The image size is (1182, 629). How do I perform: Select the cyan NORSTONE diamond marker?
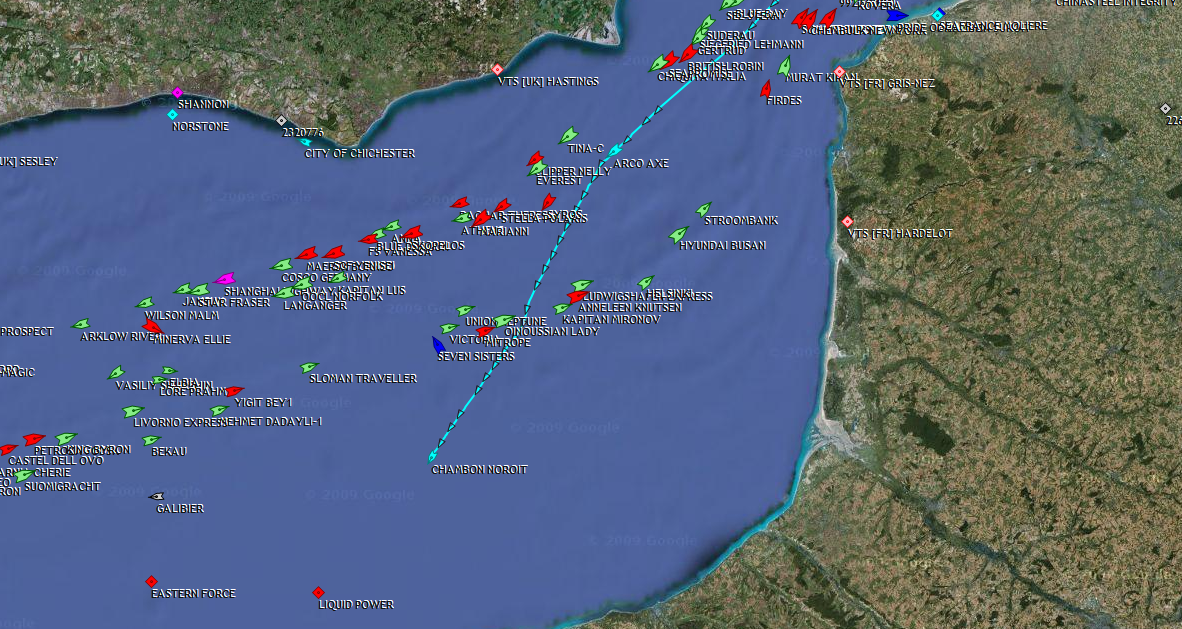(172, 115)
